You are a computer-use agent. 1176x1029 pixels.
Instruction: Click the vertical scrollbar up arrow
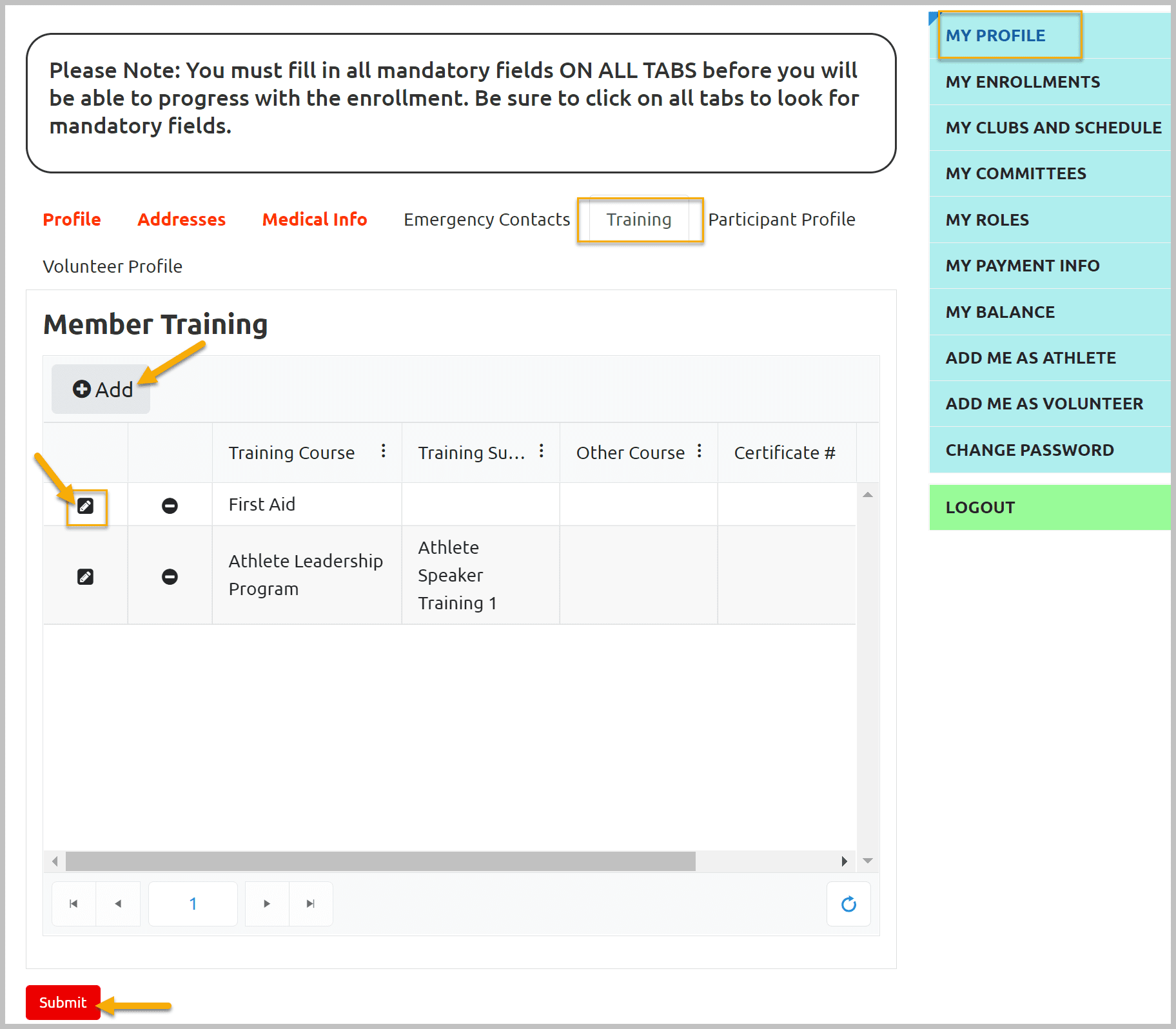(x=868, y=495)
